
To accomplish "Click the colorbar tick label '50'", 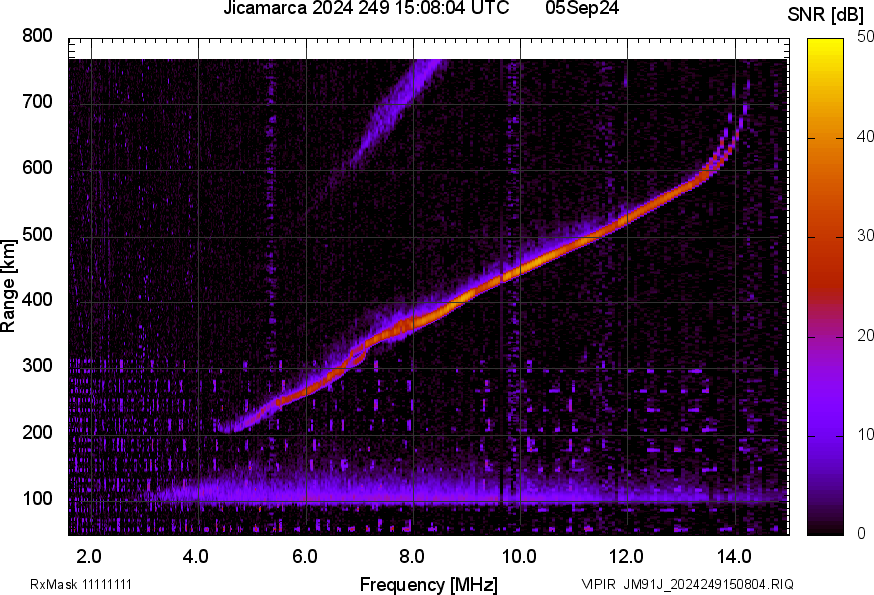I will click(866, 37).
